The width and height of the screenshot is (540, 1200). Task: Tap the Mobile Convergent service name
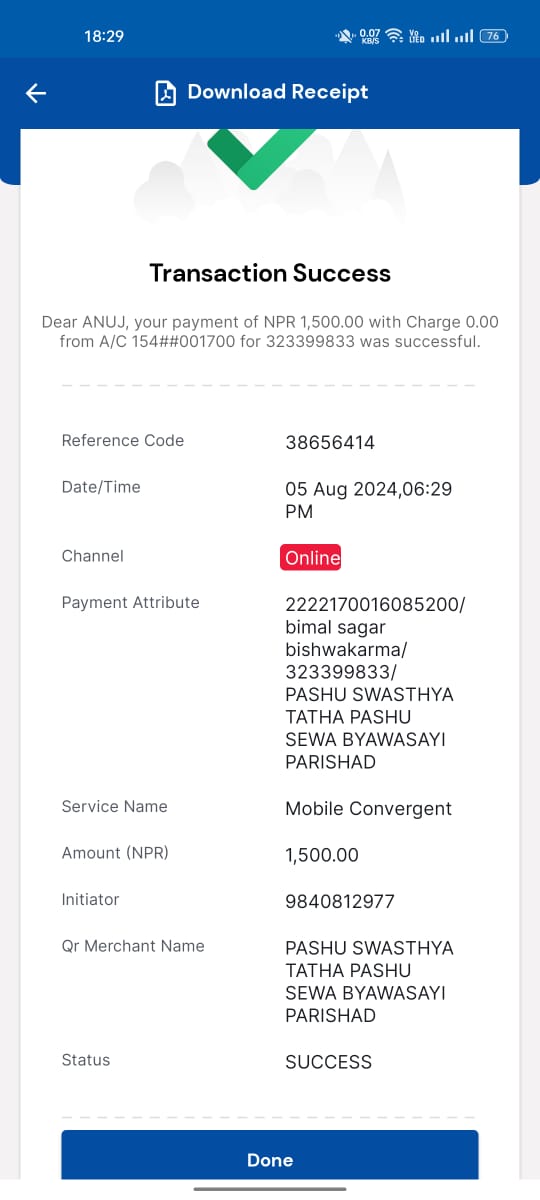(369, 808)
